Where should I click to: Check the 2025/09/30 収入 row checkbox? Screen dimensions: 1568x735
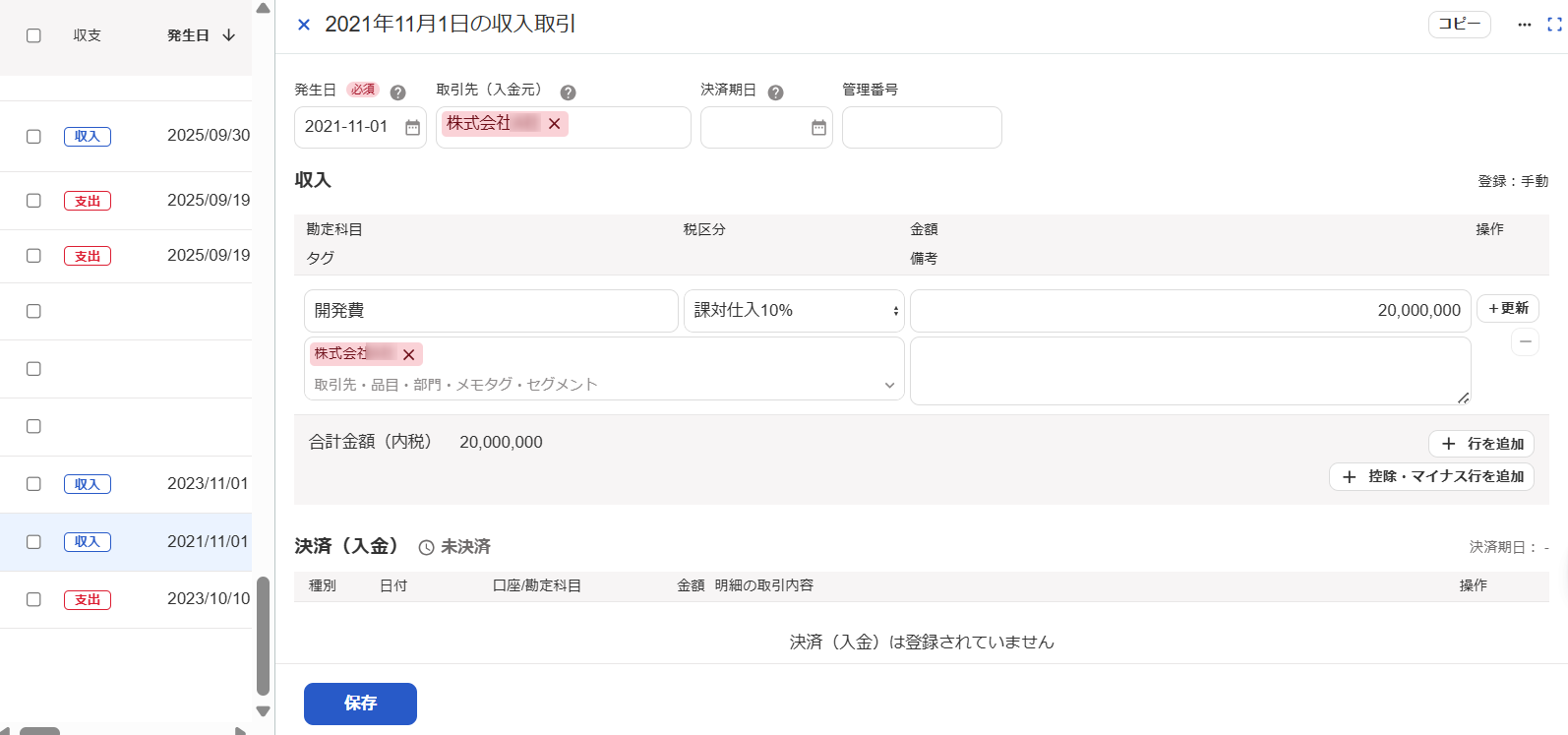click(33, 137)
